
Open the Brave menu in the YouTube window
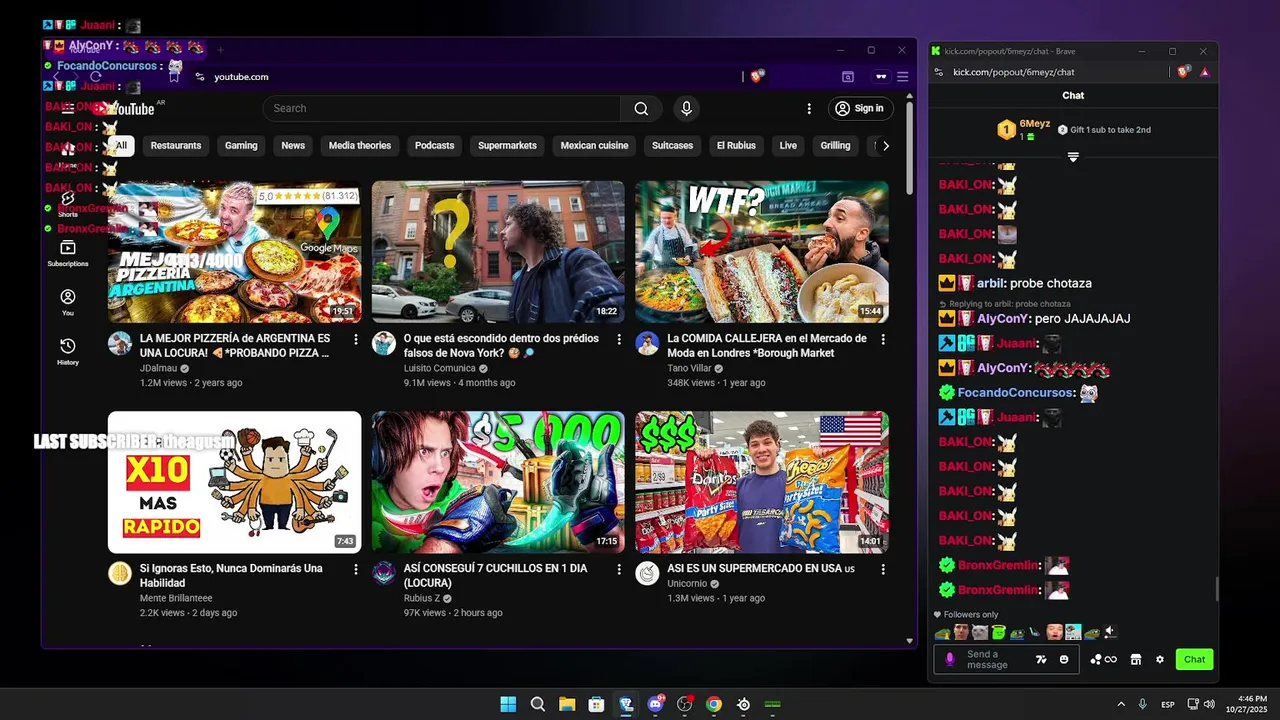click(x=902, y=76)
